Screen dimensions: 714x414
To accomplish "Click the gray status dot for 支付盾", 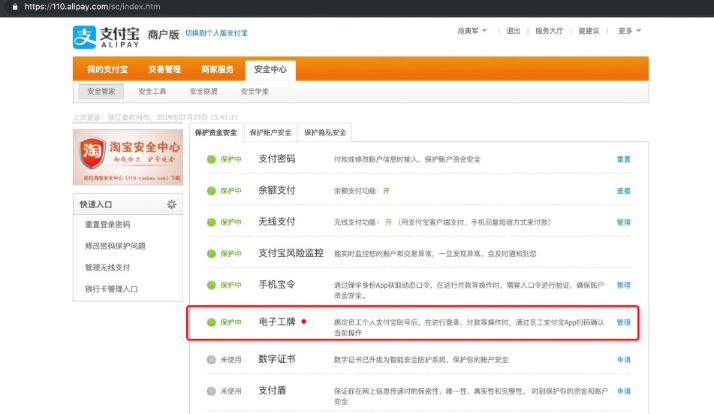I will [x=211, y=391].
